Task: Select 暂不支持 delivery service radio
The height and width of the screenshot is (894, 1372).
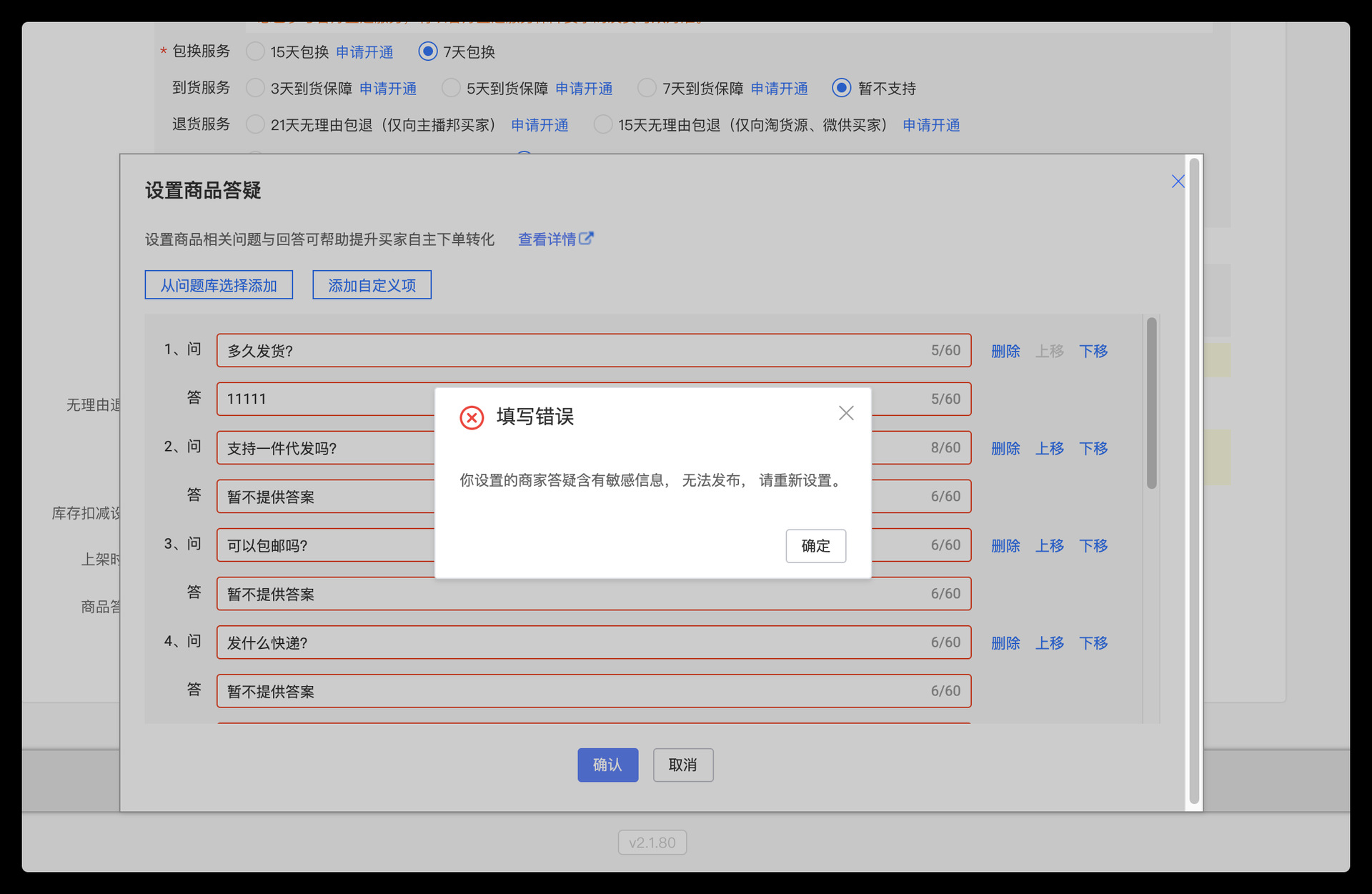Action: click(x=842, y=88)
